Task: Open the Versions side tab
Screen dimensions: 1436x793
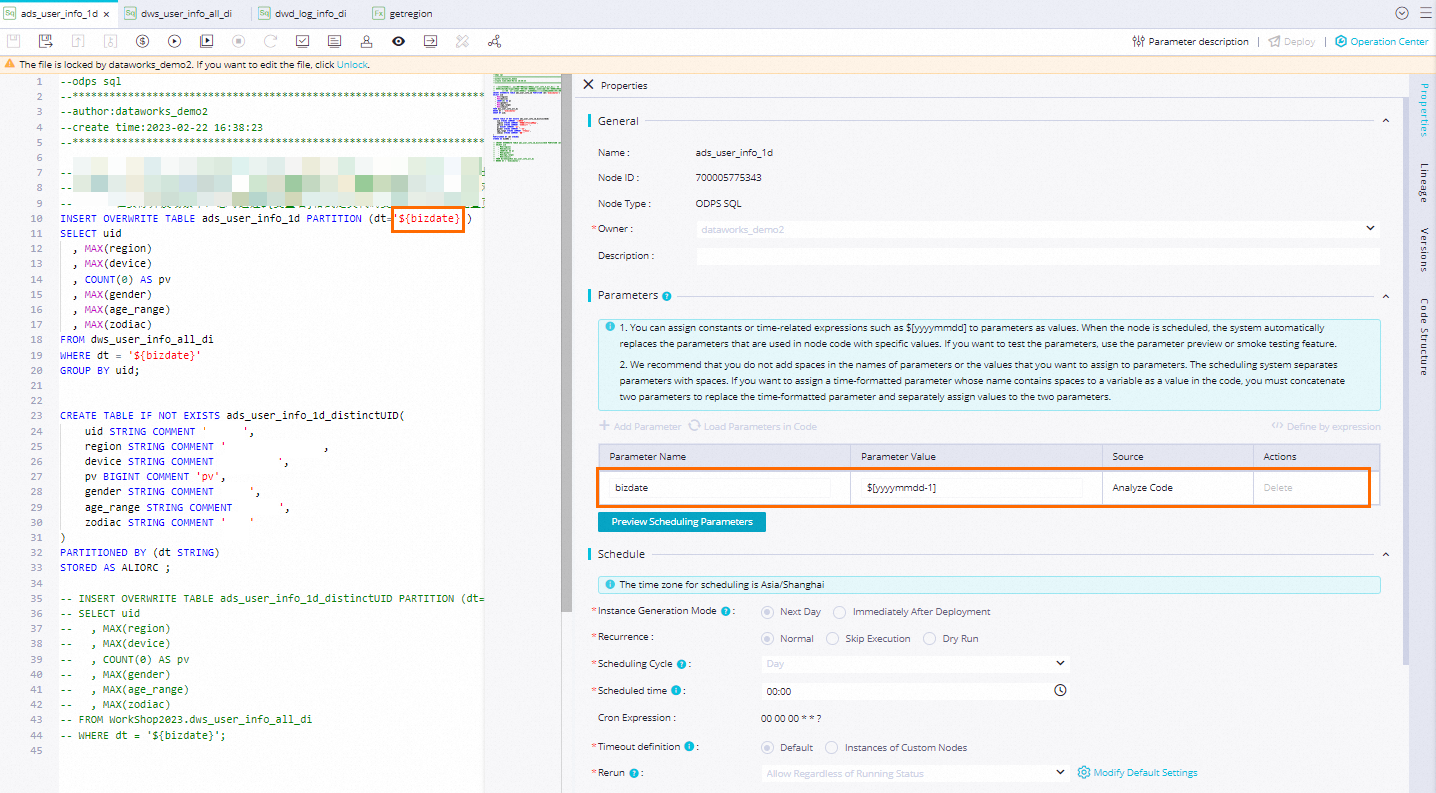Action: (x=1423, y=250)
